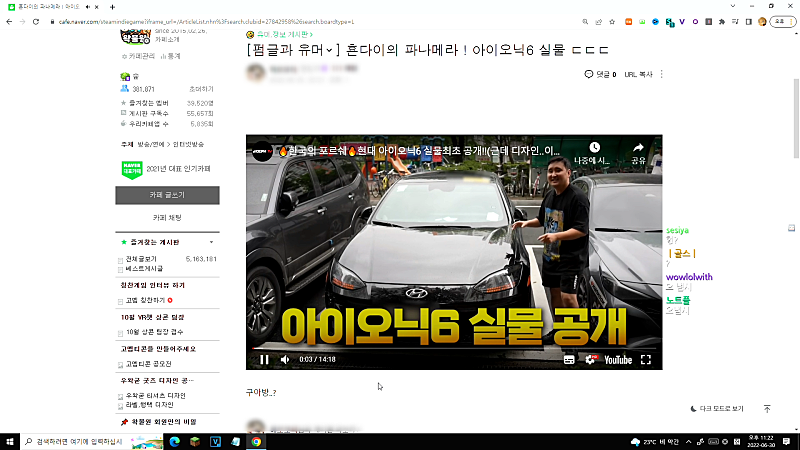This screenshot has width=800, height=450.
Task: Open the browser zoom magnifier icon
Action: click(585, 22)
